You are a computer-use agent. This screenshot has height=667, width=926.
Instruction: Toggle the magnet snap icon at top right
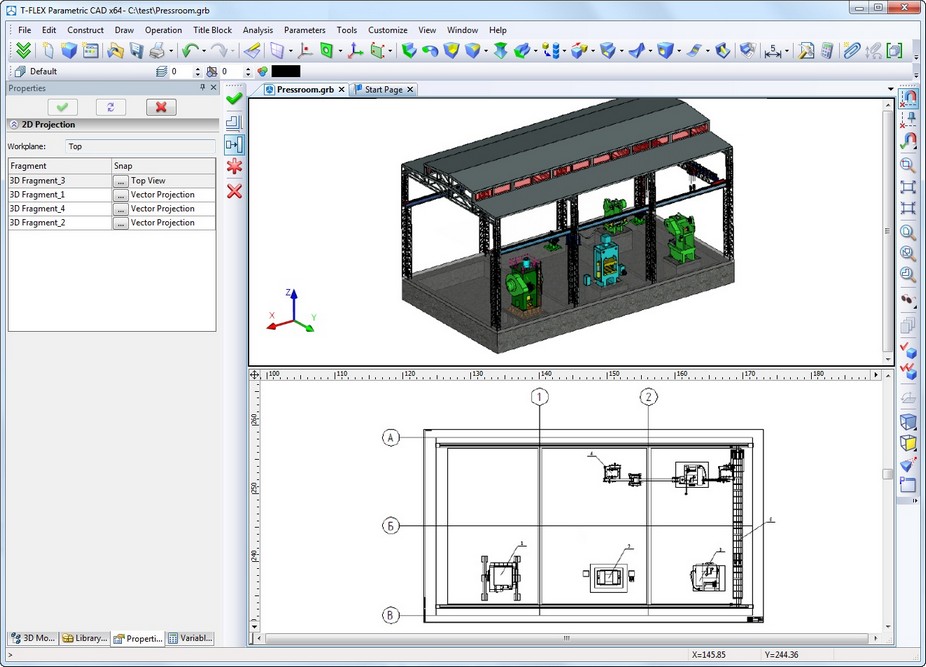[908, 98]
